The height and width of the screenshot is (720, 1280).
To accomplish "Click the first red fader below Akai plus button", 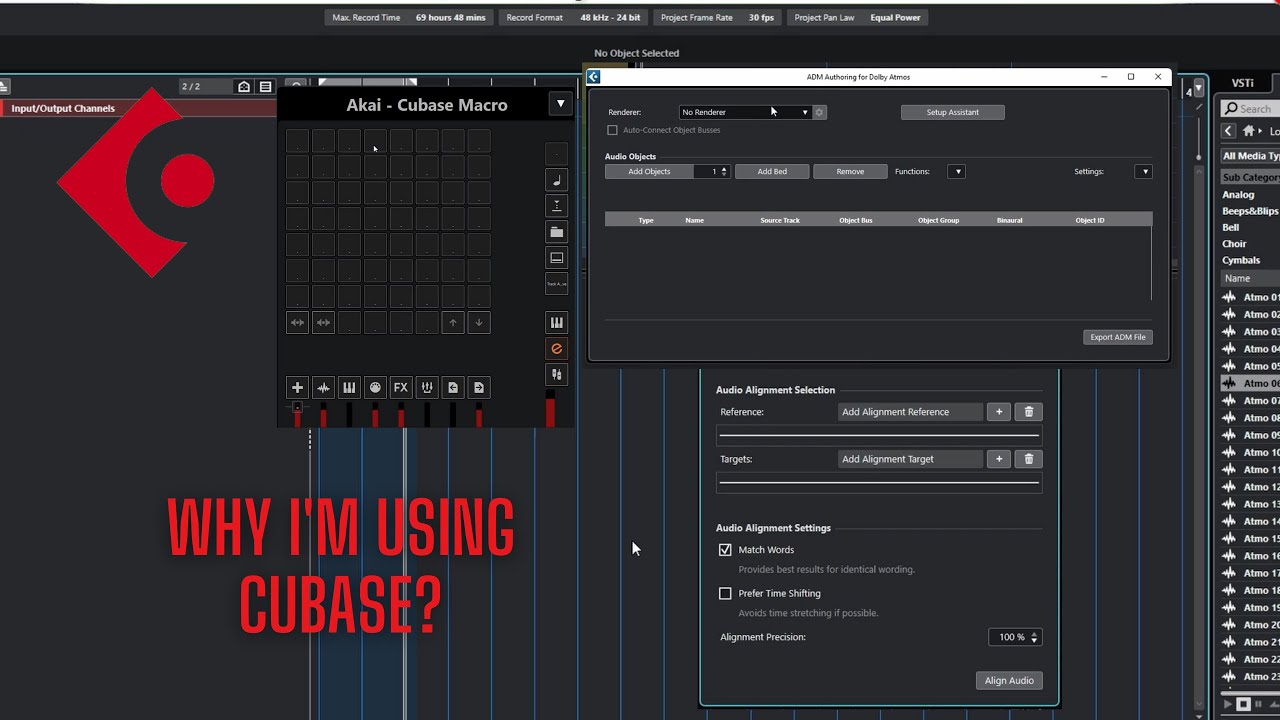I will (x=297, y=413).
